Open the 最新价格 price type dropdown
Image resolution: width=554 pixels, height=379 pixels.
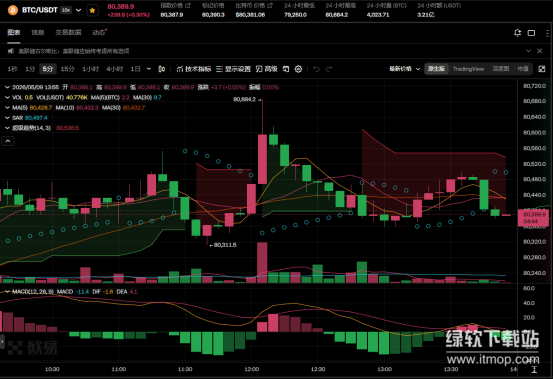point(404,69)
